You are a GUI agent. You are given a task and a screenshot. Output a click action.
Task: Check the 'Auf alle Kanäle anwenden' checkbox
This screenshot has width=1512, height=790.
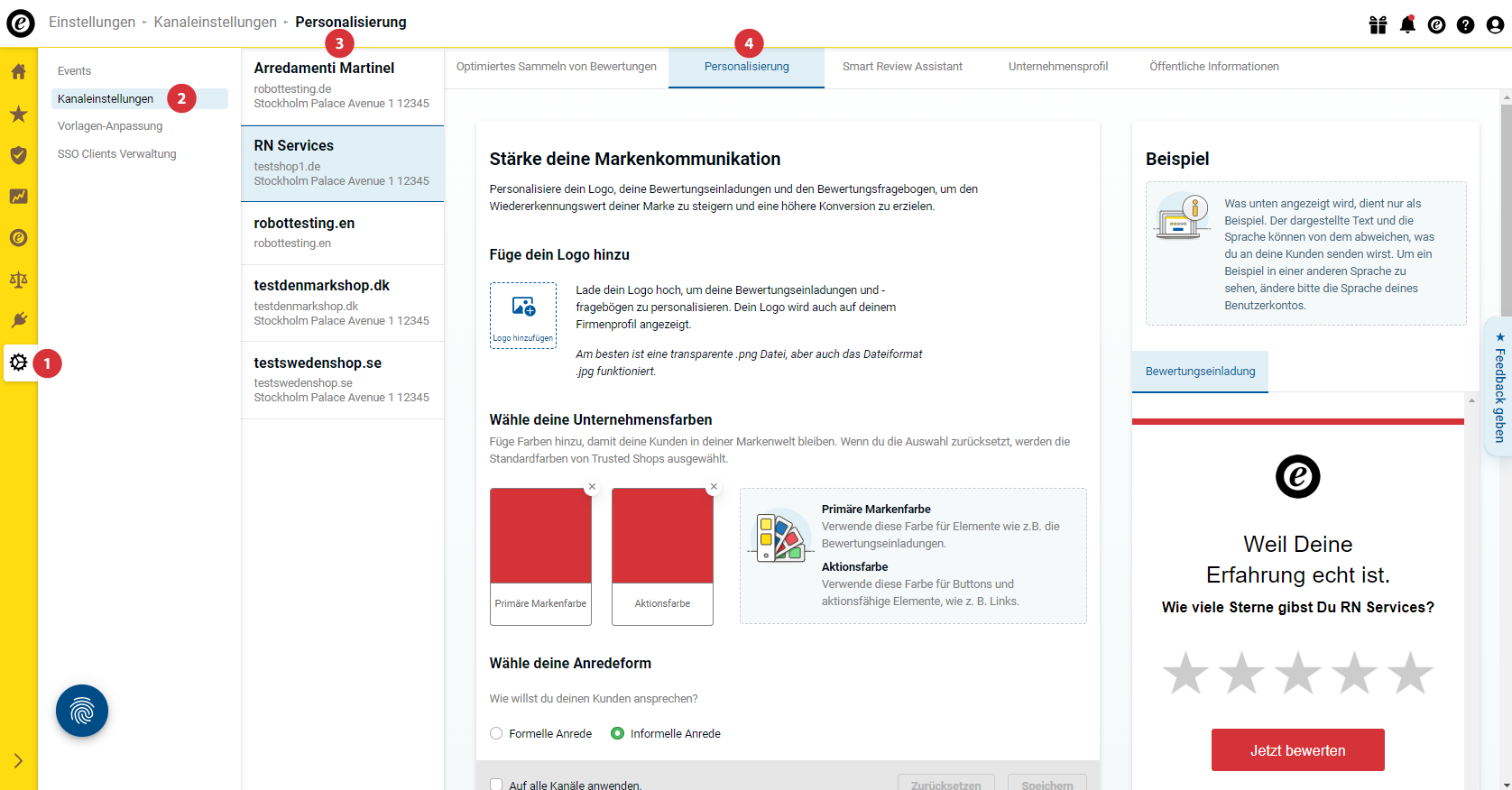[496, 785]
